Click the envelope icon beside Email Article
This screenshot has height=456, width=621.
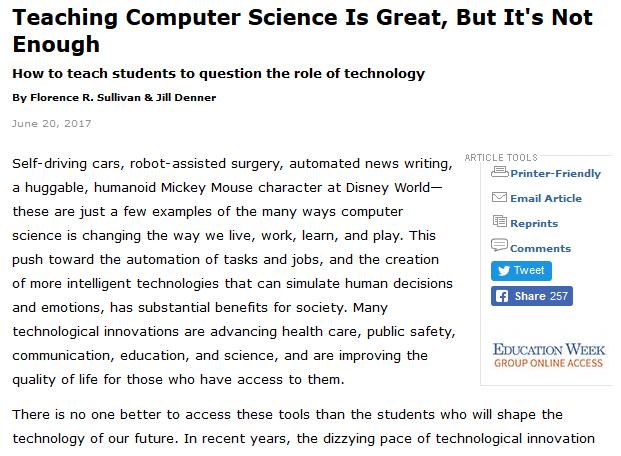point(499,197)
